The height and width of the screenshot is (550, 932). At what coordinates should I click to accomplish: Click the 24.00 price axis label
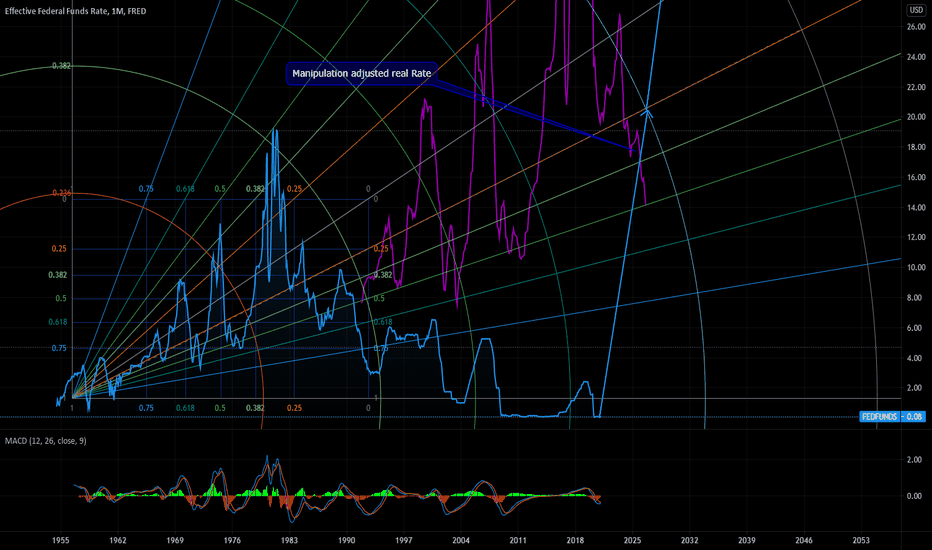916,57
